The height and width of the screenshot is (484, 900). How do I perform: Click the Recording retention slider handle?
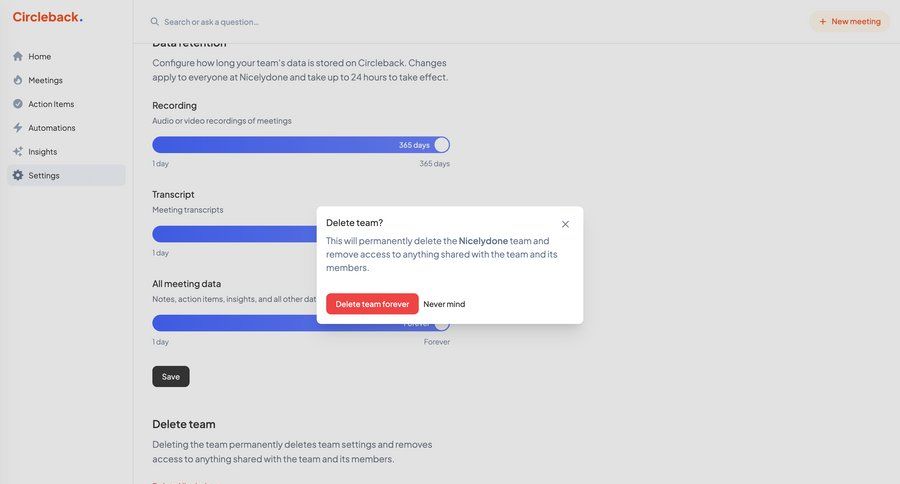[x=441, y=145]
